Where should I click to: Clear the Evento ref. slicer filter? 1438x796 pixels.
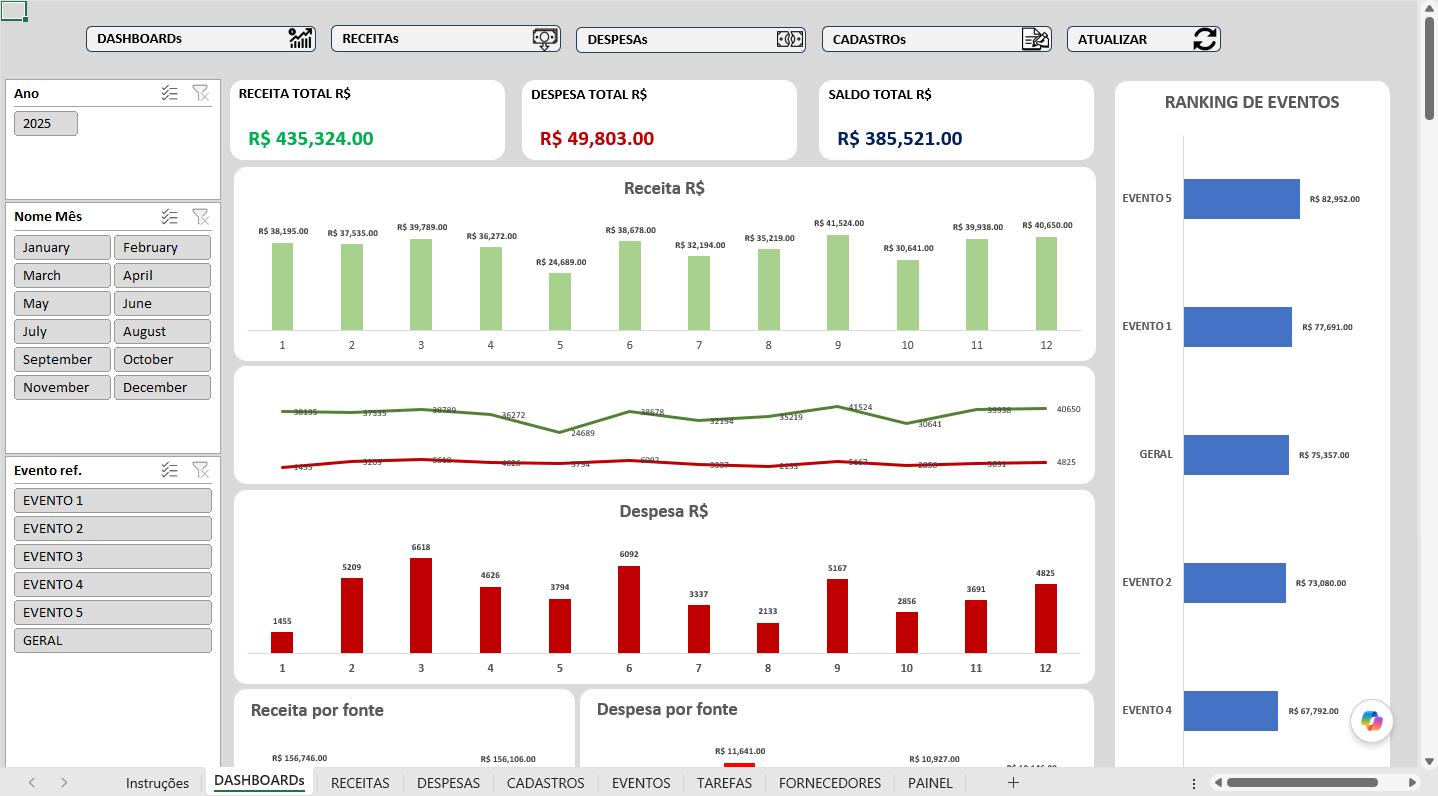pyautogui.click(x=200, y=470)
